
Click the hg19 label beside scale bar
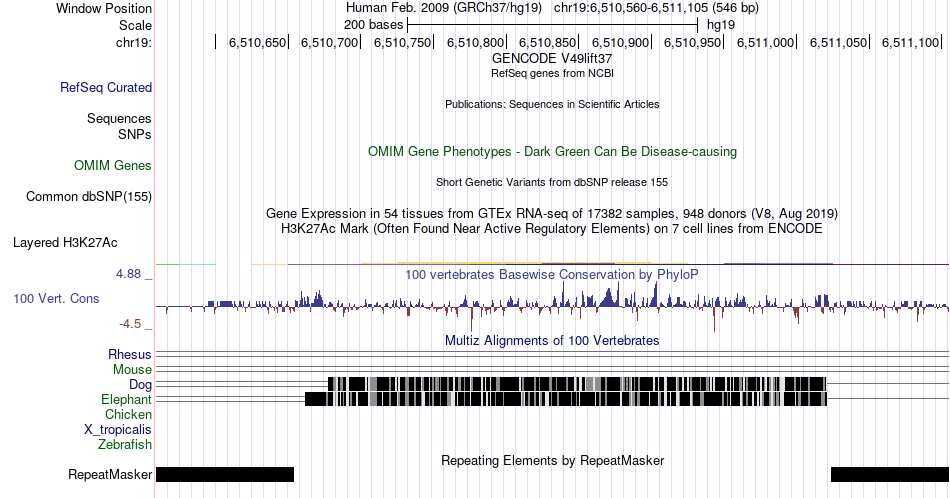(721, 25)
